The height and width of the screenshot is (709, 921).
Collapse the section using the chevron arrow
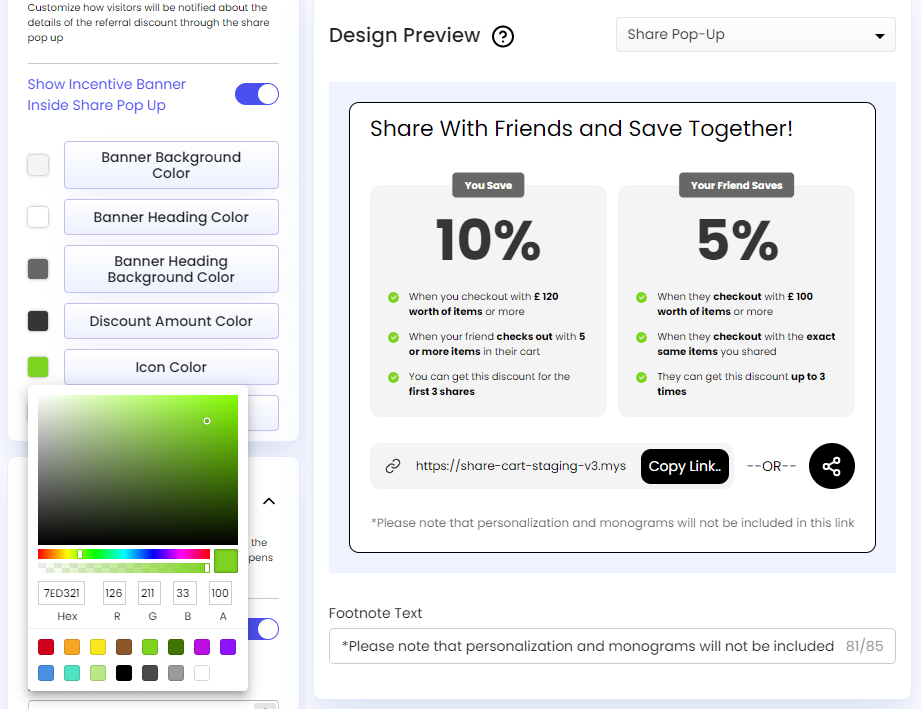[x=268, y=501]
